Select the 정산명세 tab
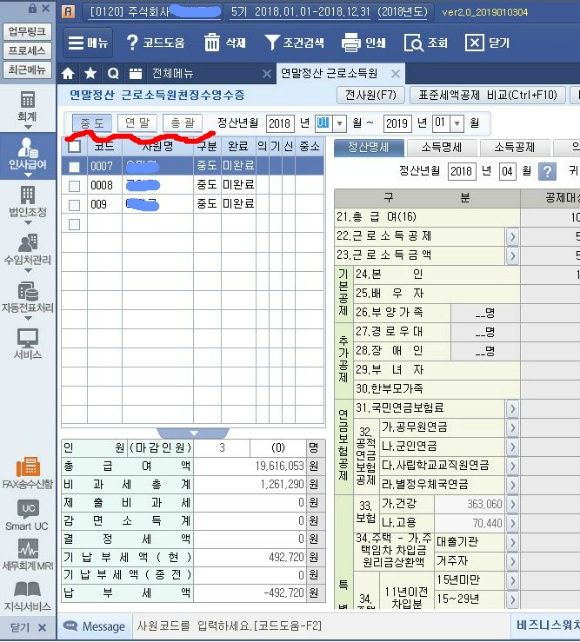Image resolution: width=580 pixels, height=642 pixels. (369, 147)
